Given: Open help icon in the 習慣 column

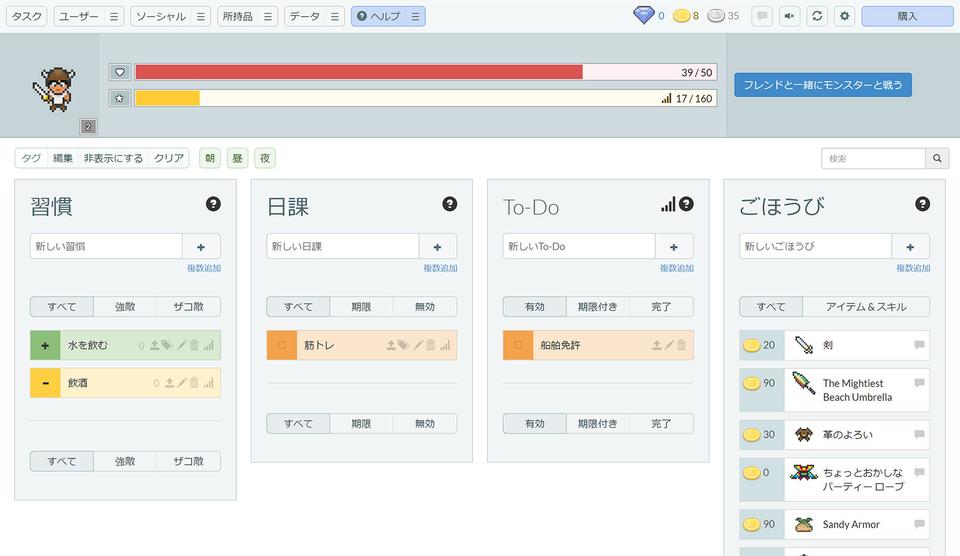Looking at the screenshot, I should click(213, 204).
